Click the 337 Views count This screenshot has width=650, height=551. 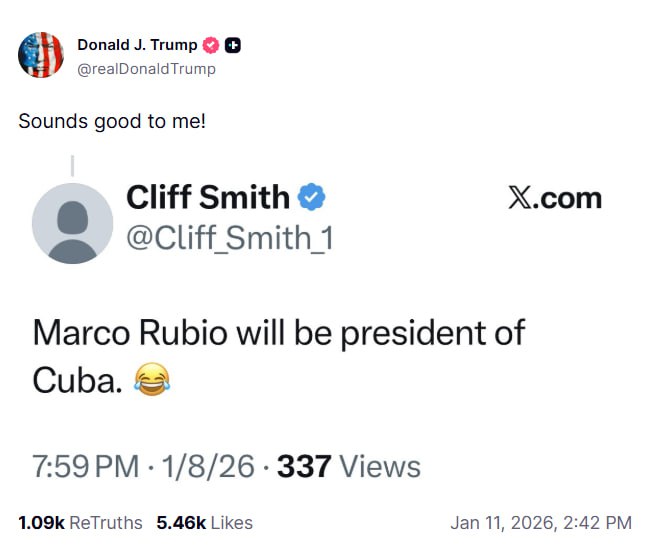(348, 466)
